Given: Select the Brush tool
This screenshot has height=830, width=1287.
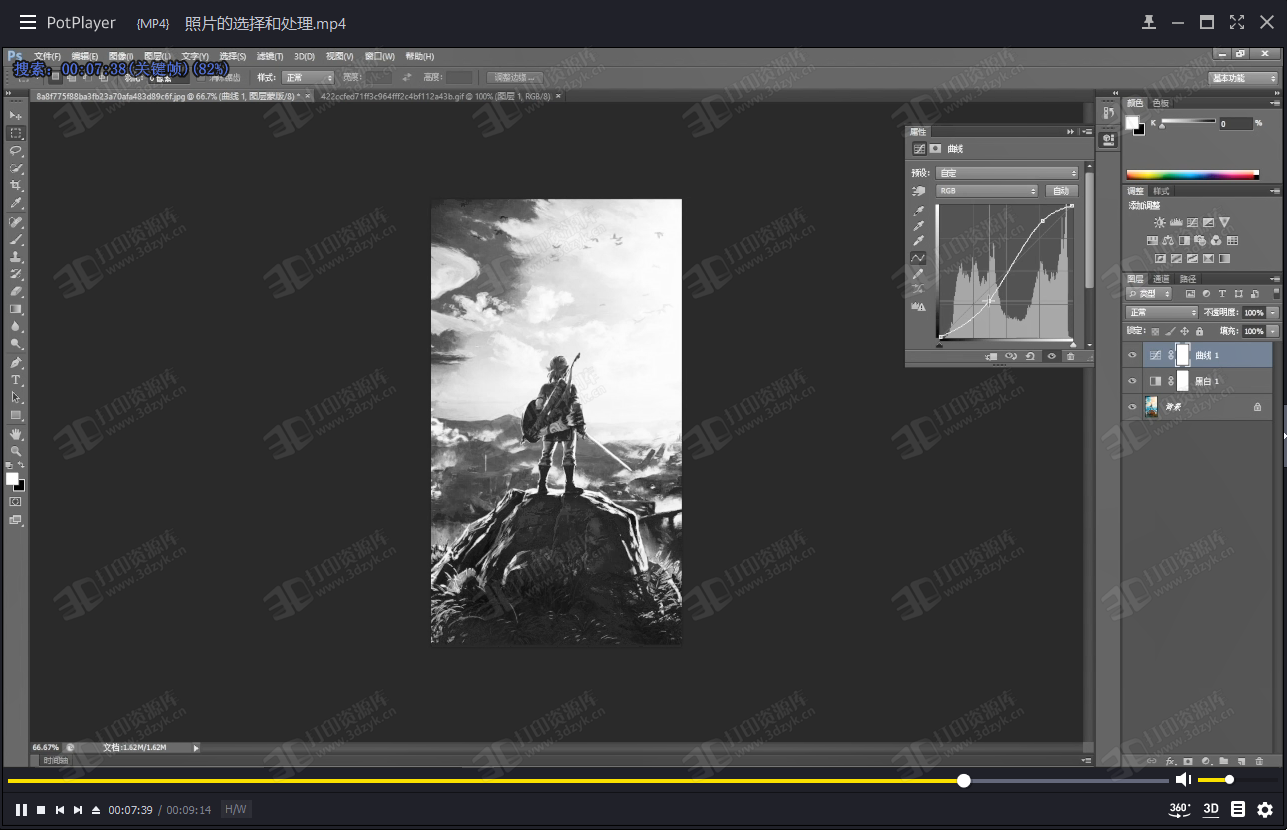Looking at the screenshot, I should [x=16, y=239].
